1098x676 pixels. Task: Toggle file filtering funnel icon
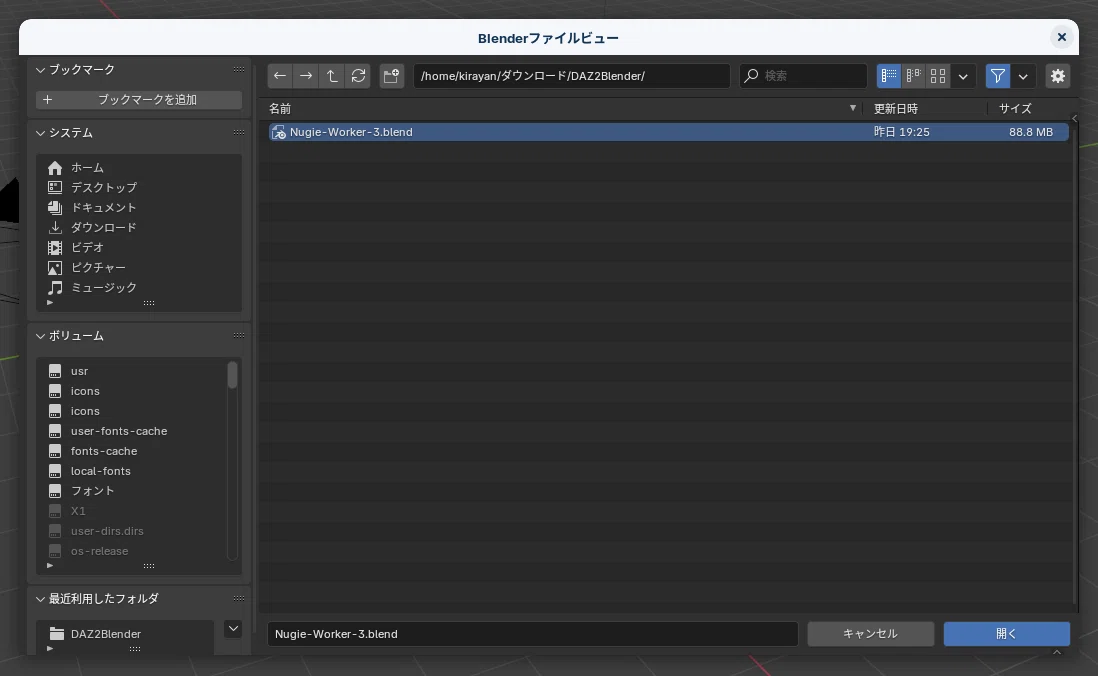click(x=998, y=76)
